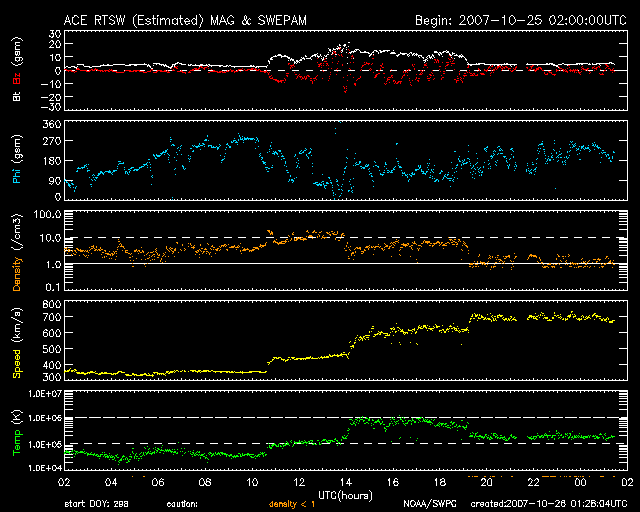The image size is (640, 512).
Task: Click the title 'ACE RTSW (Estimated) MAG & SWEPAM'
Action: [185, 20]
